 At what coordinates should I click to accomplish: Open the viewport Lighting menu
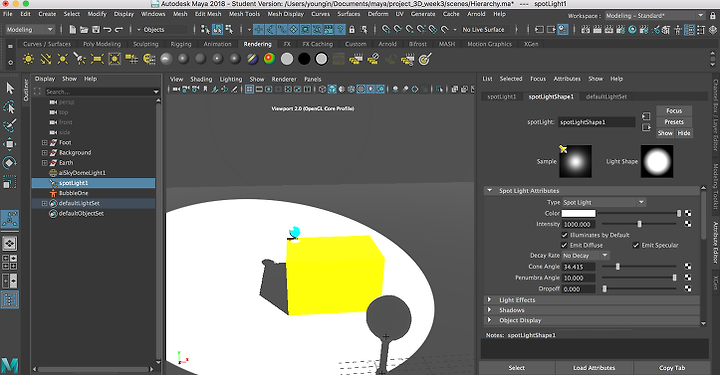tap(231, 79)
